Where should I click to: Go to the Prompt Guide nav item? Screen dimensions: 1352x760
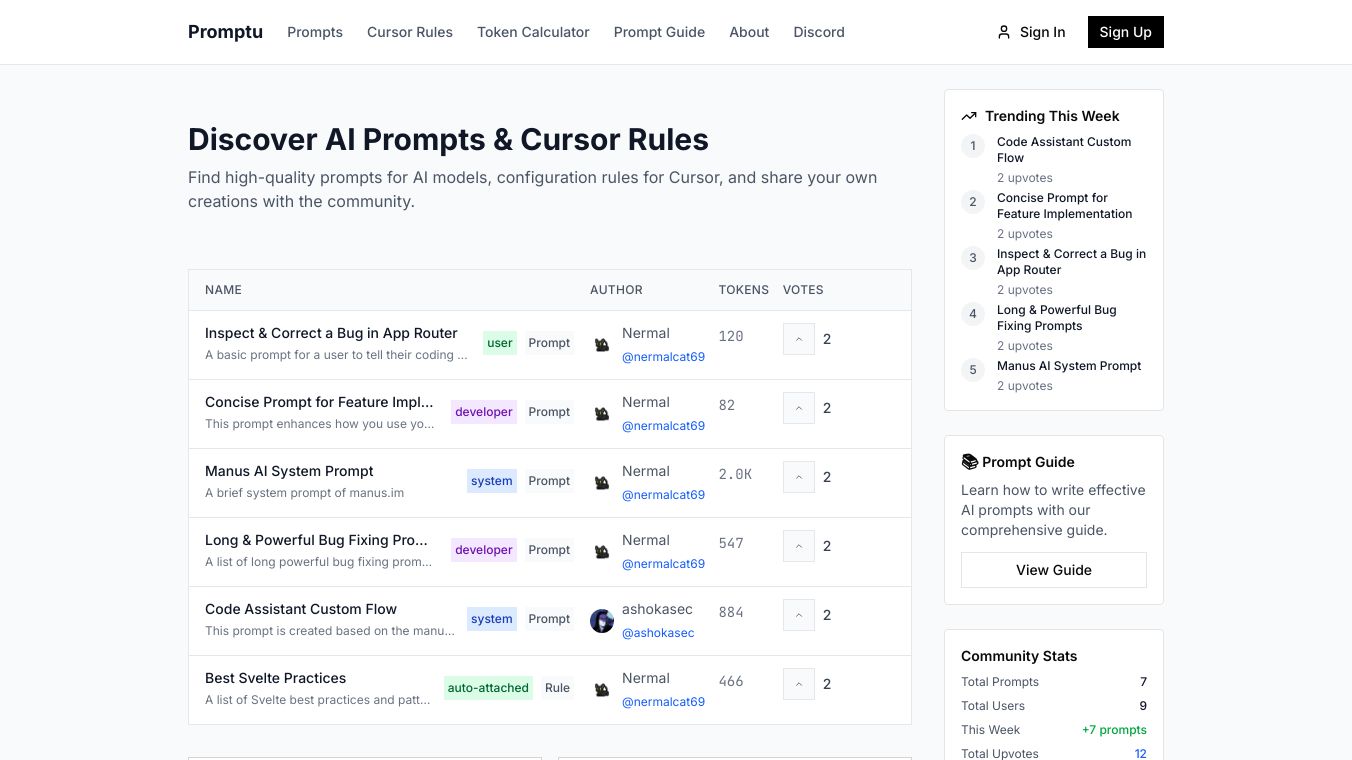(659, 32)
